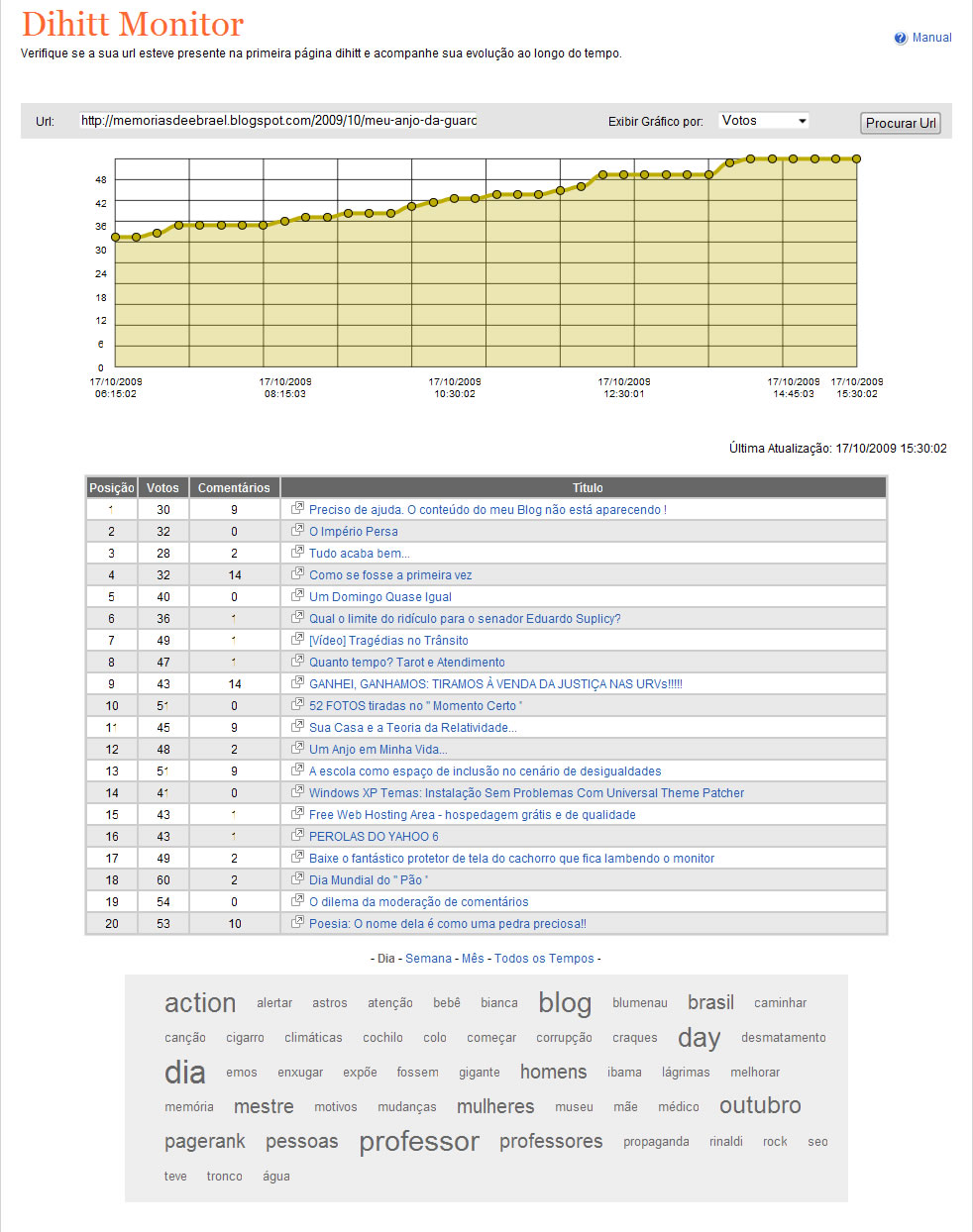The height and width of the screenshot is (1232, 973).
Task: Click external link icon beside 'O Império Persa'
Action: (x=297, y=531)
